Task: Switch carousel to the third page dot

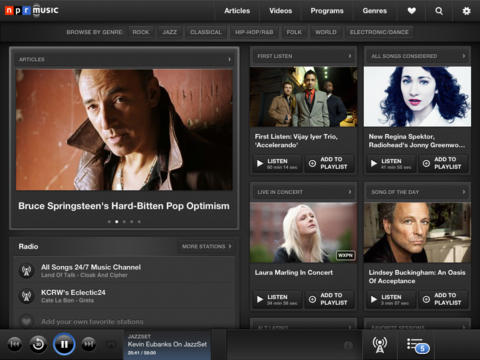Action: click(x=124, y=222)
